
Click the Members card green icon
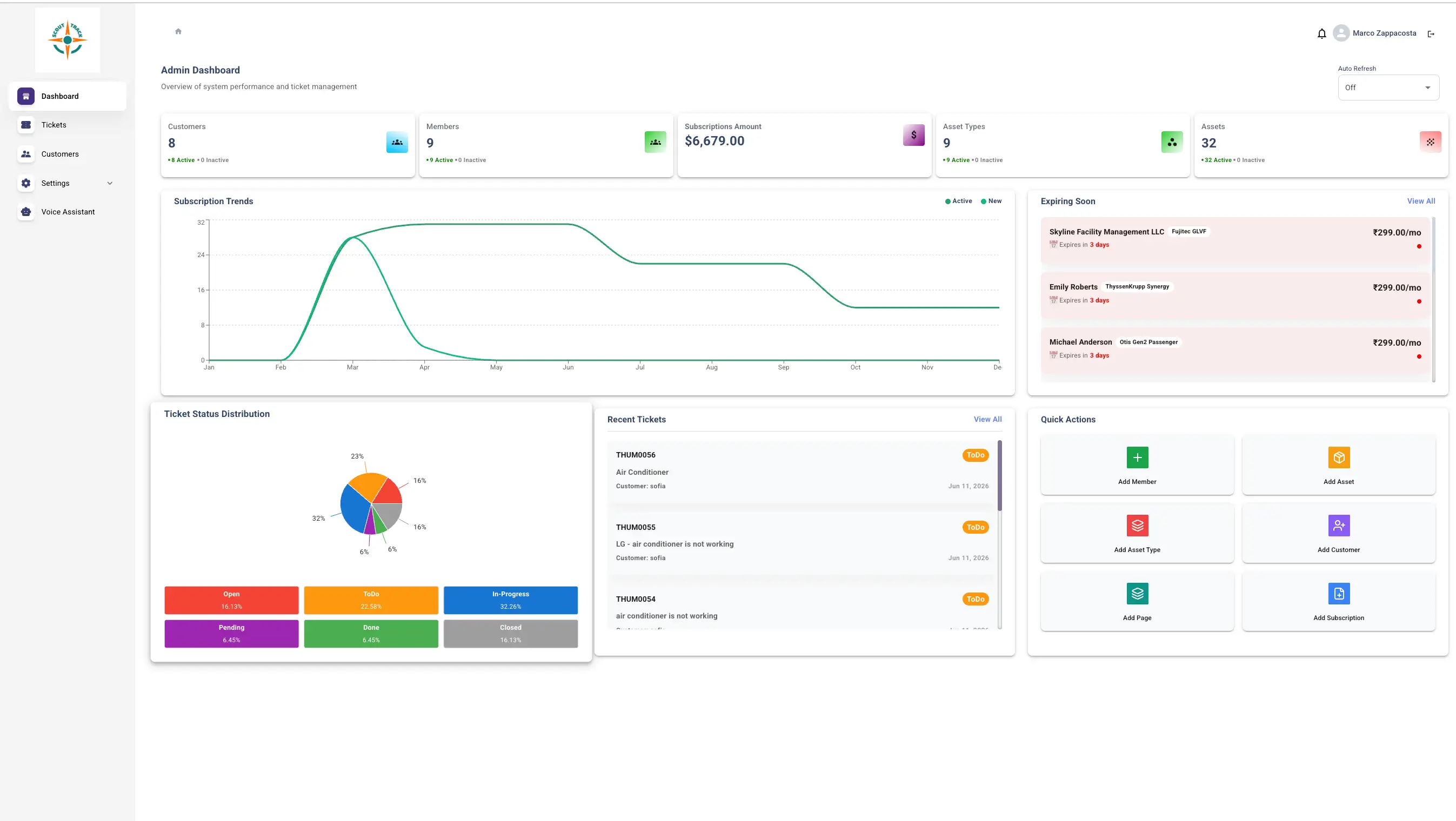[x=655, y=142]
